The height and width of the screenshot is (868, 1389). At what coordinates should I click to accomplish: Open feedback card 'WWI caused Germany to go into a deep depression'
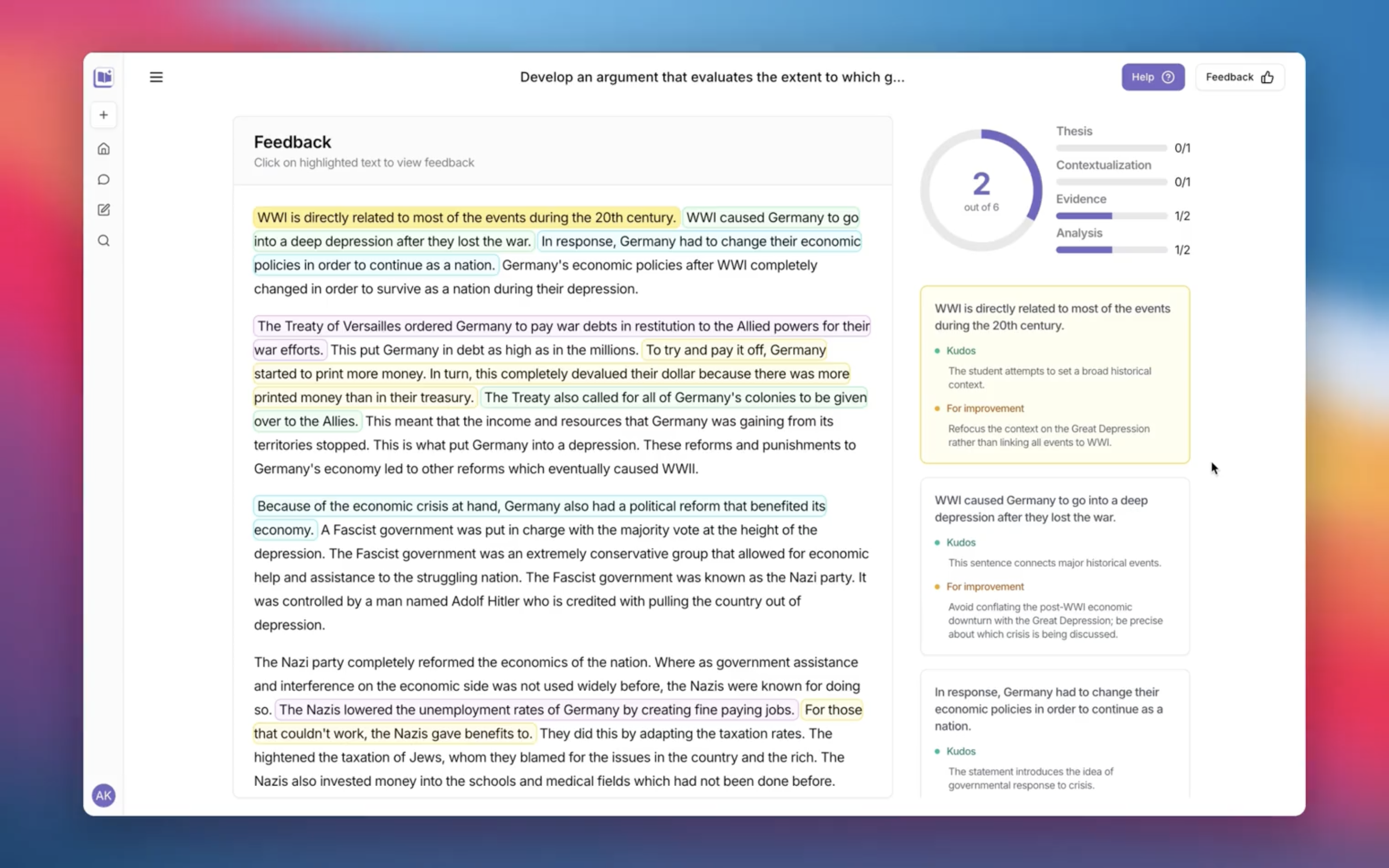1054,566
